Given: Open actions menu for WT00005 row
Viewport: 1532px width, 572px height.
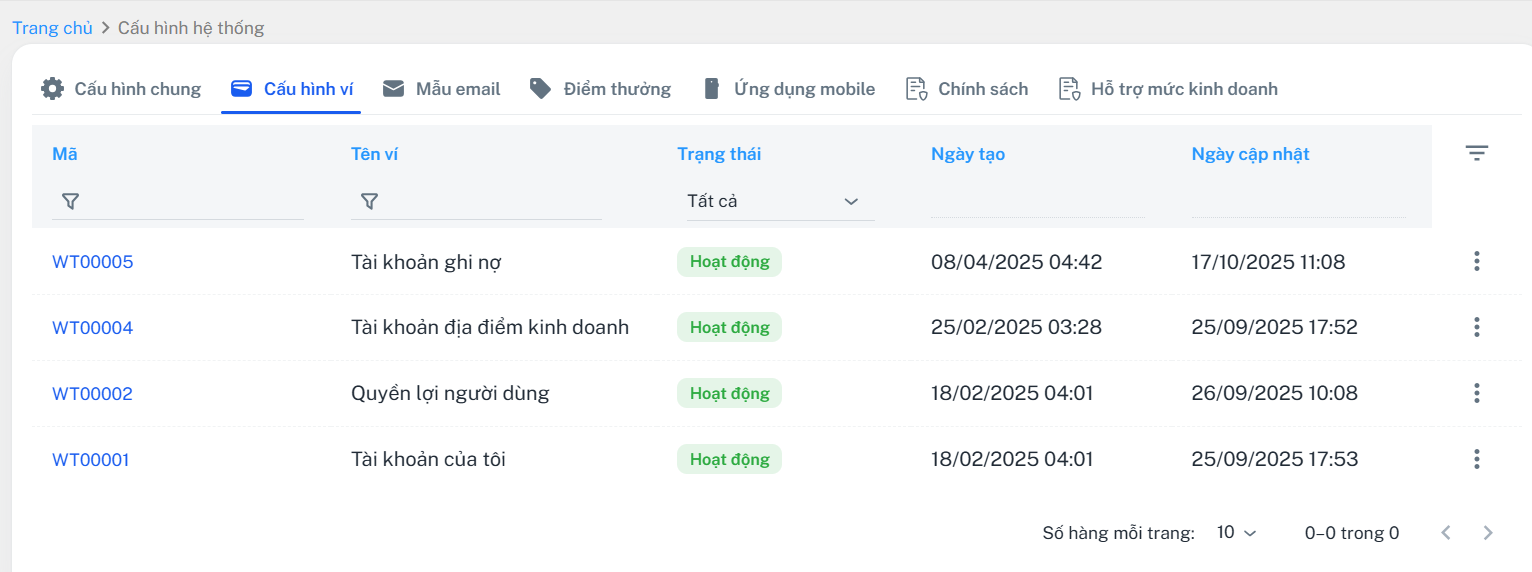Looking at the screenshot, I should (1476, 262).
